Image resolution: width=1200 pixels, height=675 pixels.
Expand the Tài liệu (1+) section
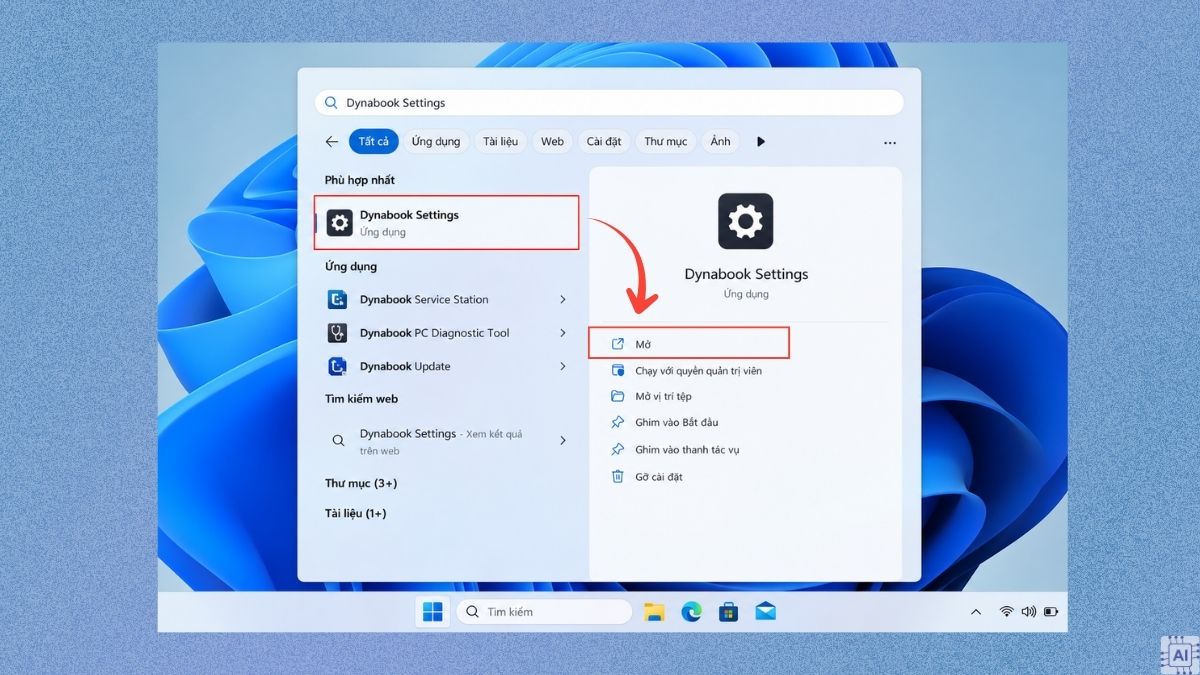pyautogui.click(x=355, y=513)
